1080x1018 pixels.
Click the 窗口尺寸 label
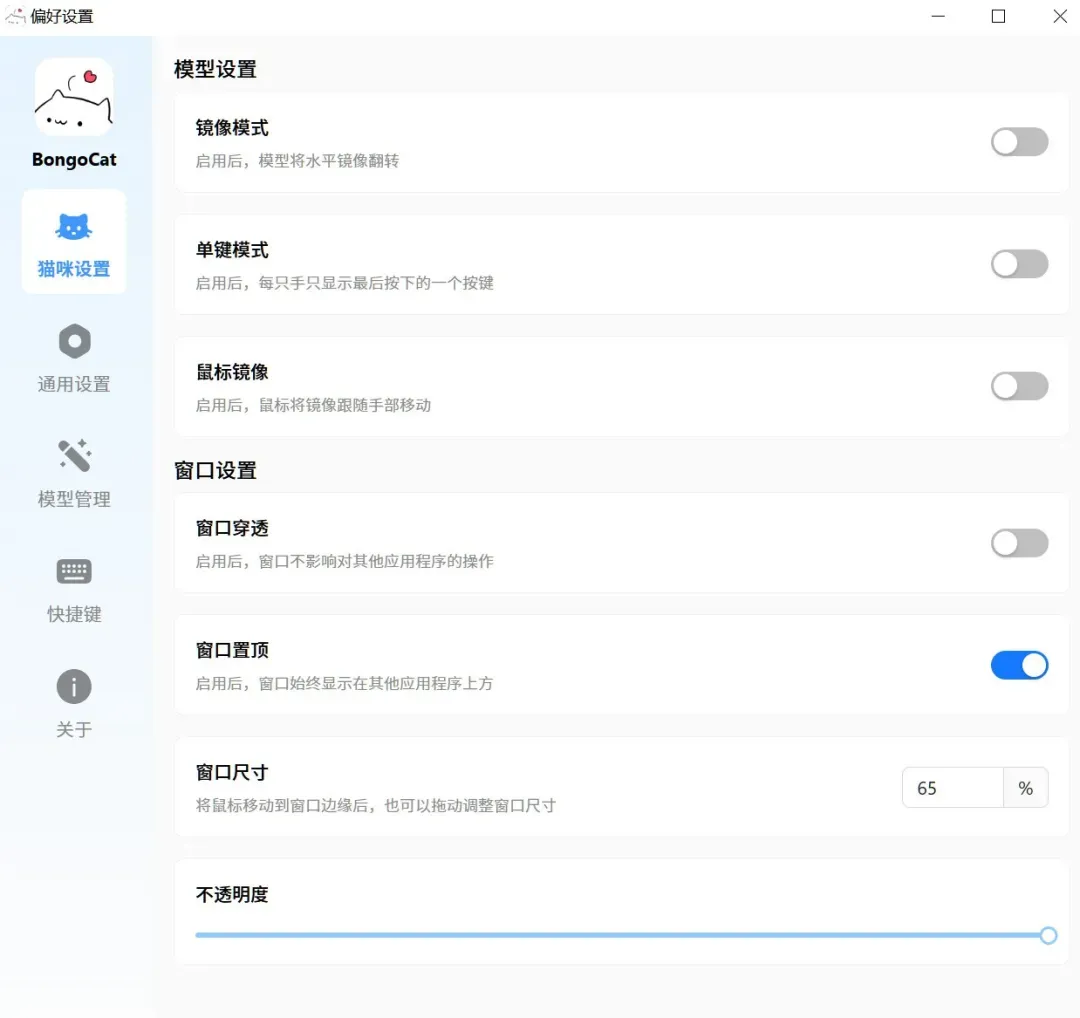point(232,772)
